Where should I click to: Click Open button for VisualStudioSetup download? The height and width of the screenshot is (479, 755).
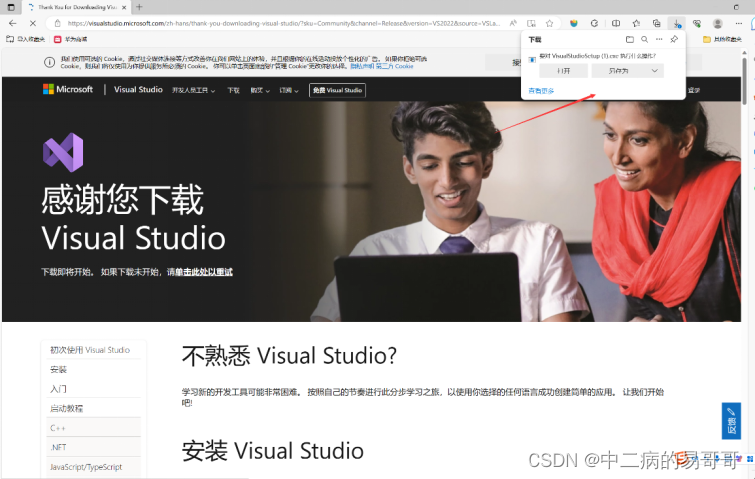click(x=563, y=71)
